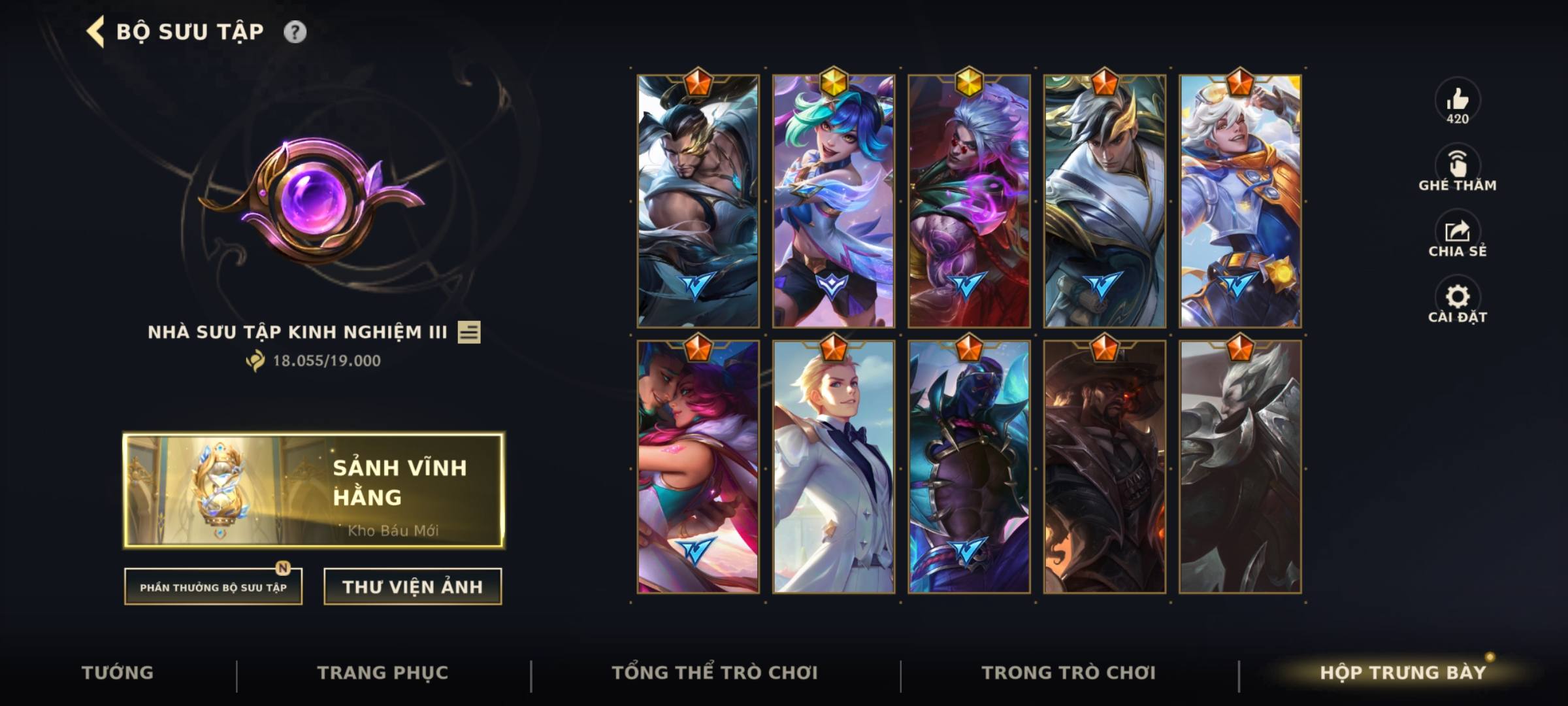The width and height of the screenshot is (1568, 706).
Task: Click the Phần Thưởng Bộ Sưu Tập button
Action: click(213, 586)
